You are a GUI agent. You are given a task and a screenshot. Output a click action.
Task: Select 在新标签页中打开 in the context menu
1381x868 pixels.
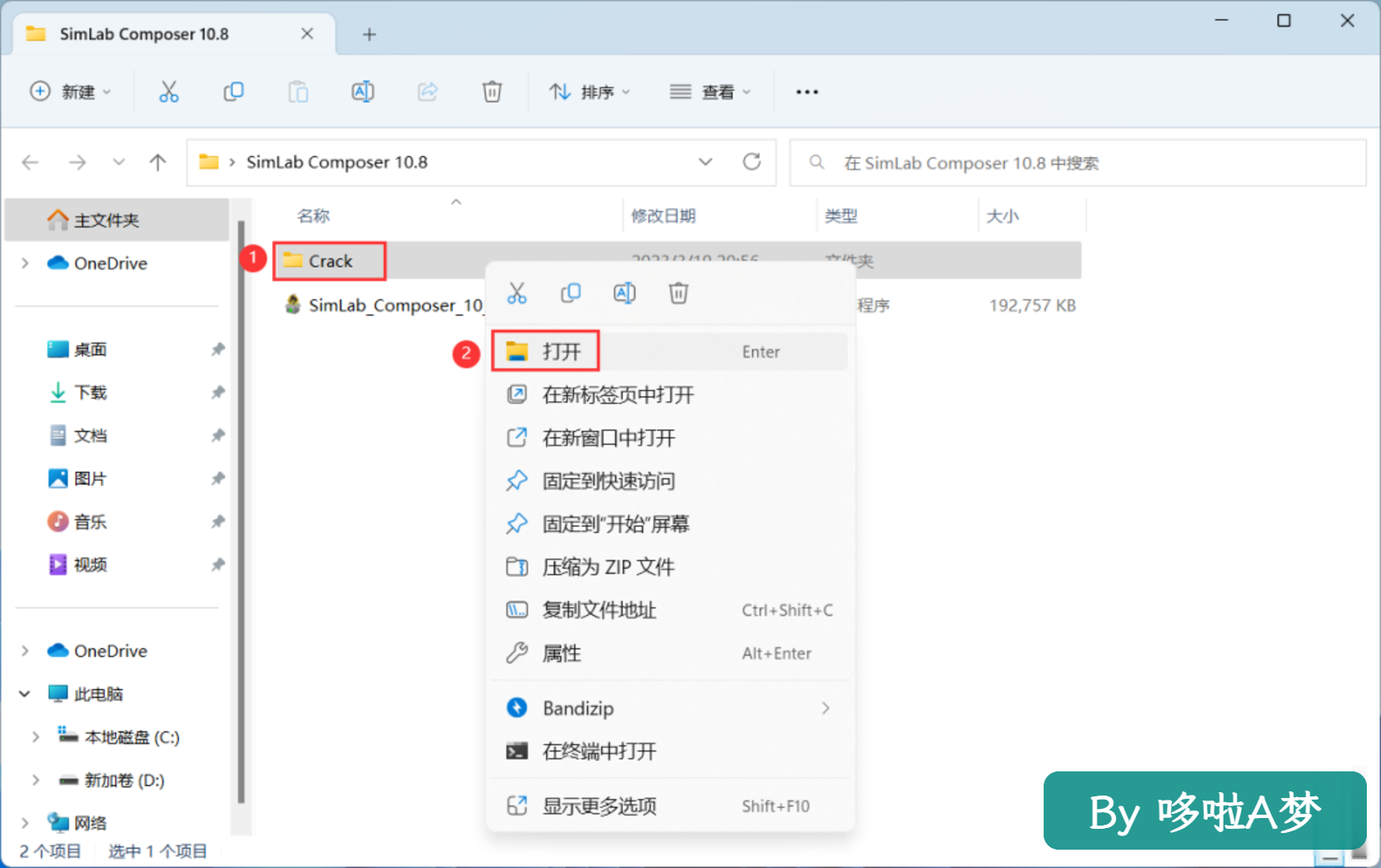670,395
